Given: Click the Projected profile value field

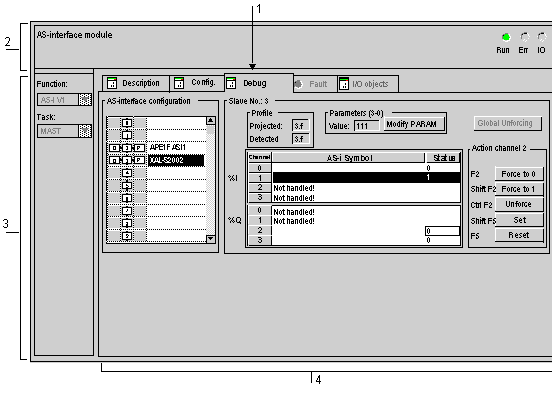Looking at the screenshot, I should click(x=301, y=126).
